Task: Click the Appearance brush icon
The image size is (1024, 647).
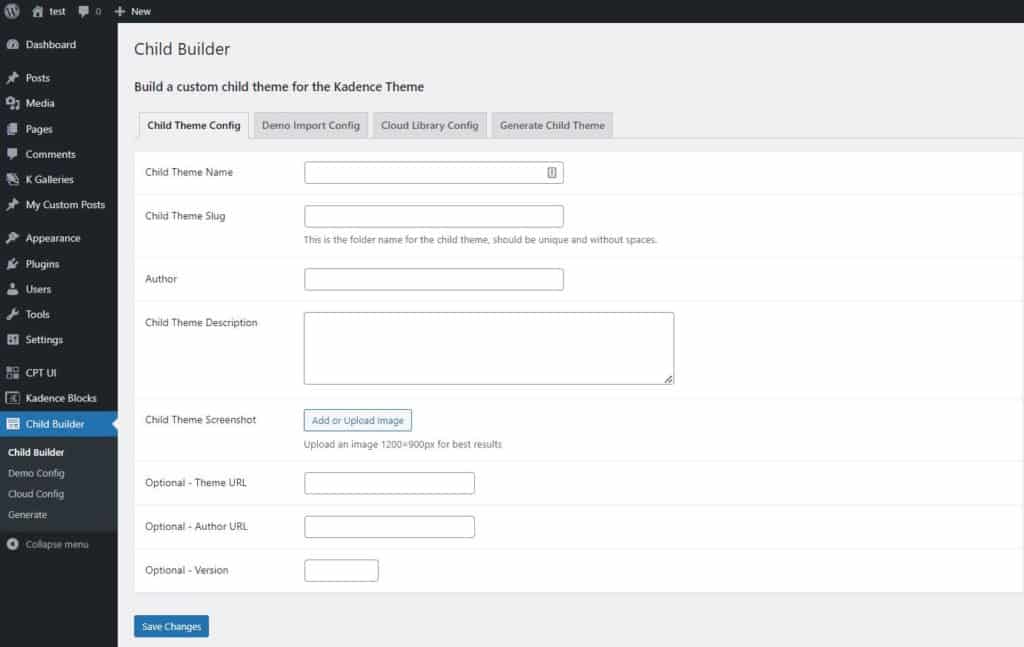Action: coord(12,238)
